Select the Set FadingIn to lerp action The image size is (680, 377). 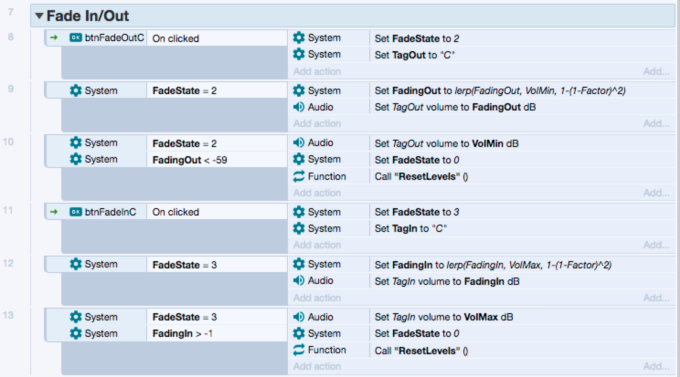pyautogui.click(x=493, y=265)
